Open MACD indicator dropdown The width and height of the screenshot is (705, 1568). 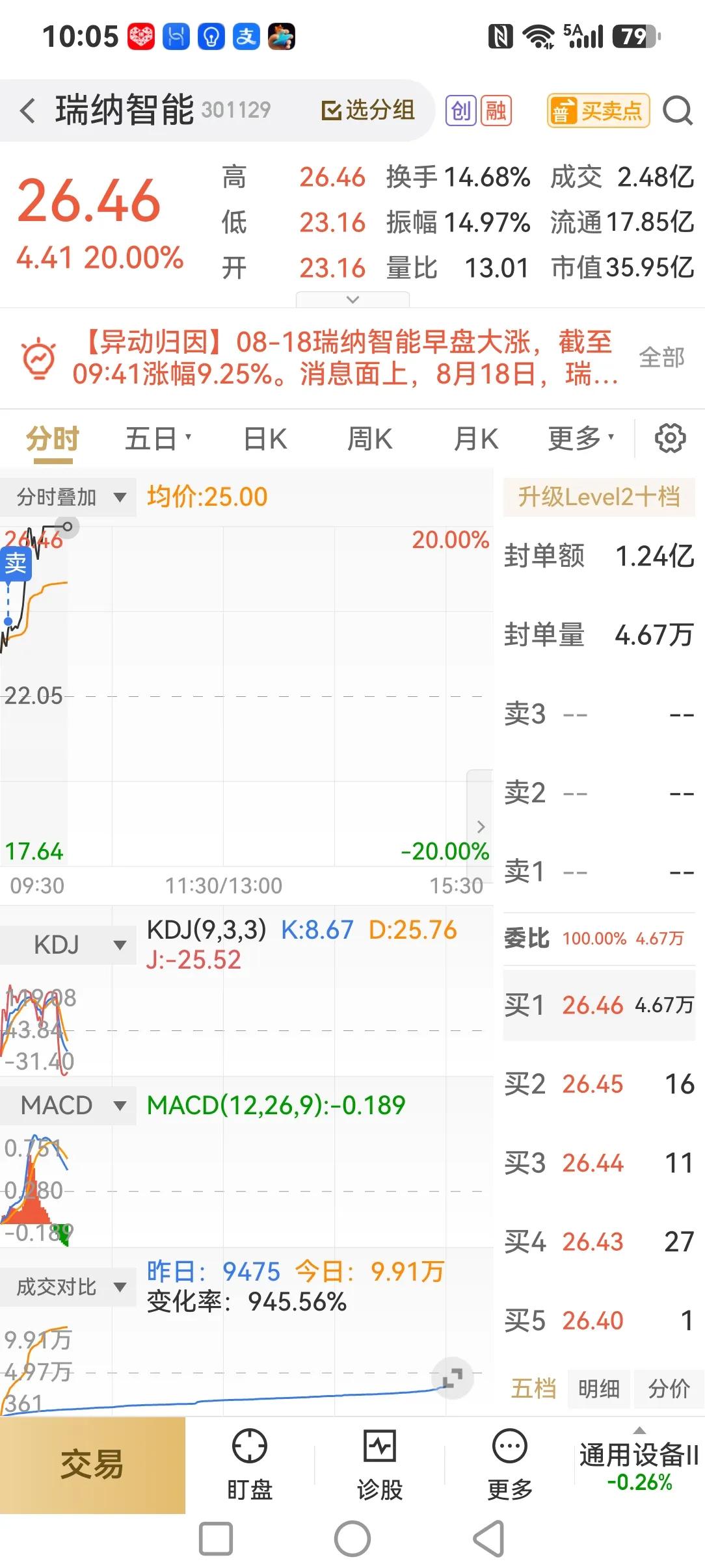click(68, 1105)
